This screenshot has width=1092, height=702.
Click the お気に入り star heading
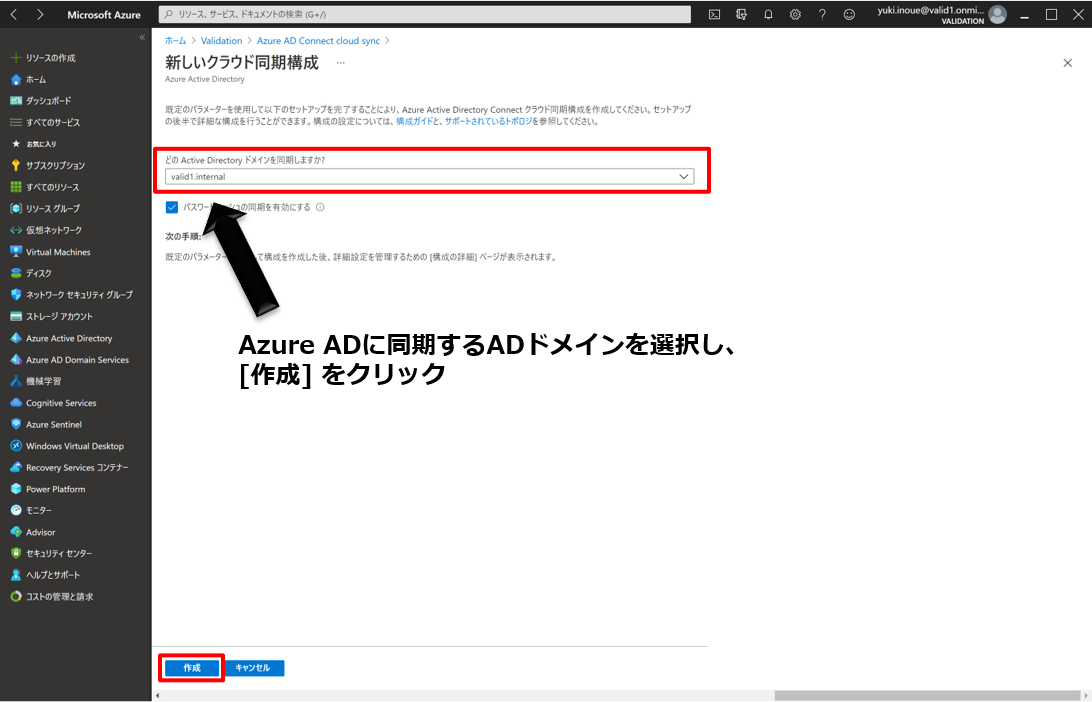(x=34, y=144)
